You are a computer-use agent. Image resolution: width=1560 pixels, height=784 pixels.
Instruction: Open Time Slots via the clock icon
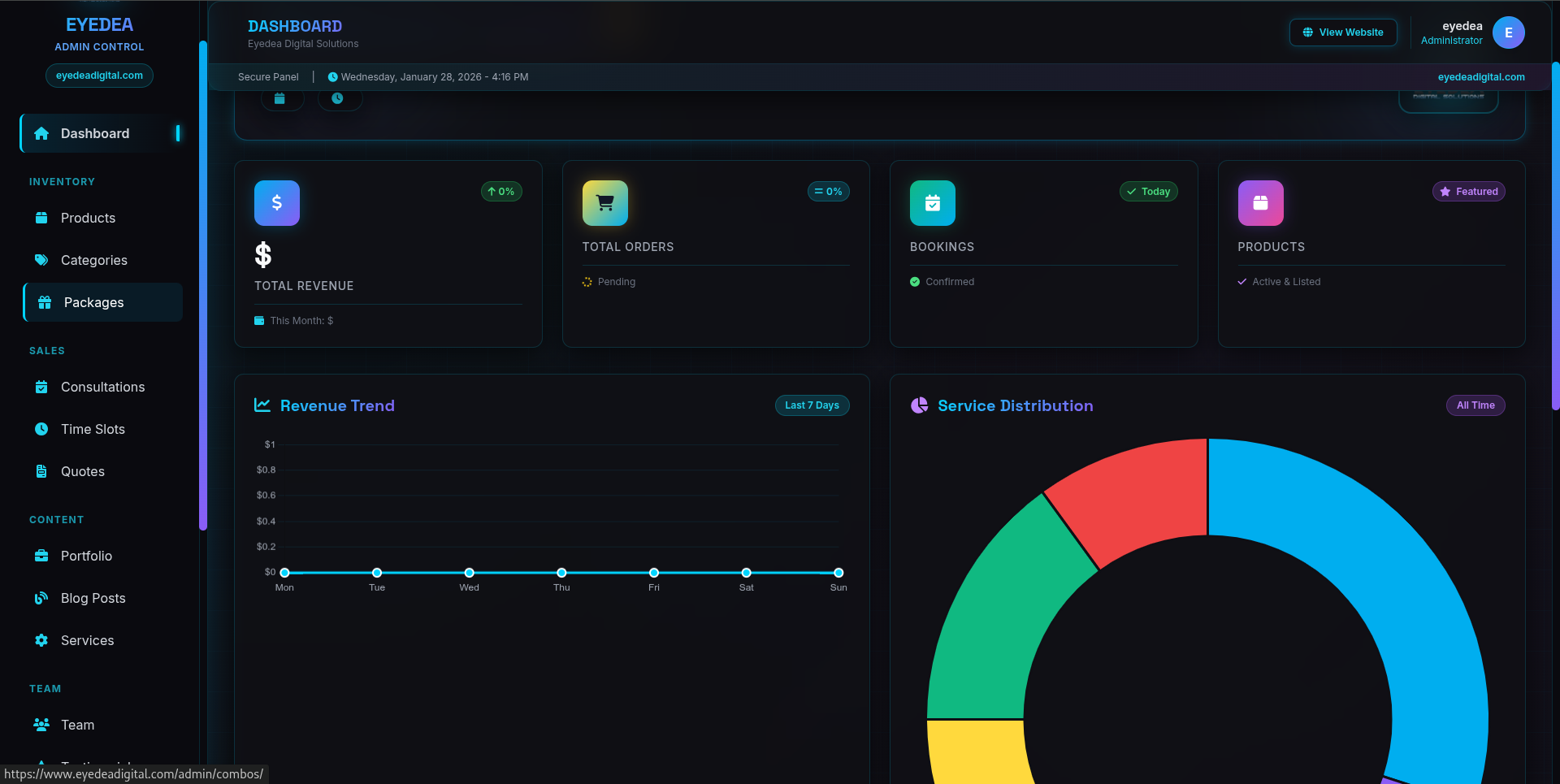tap(41, 429)
